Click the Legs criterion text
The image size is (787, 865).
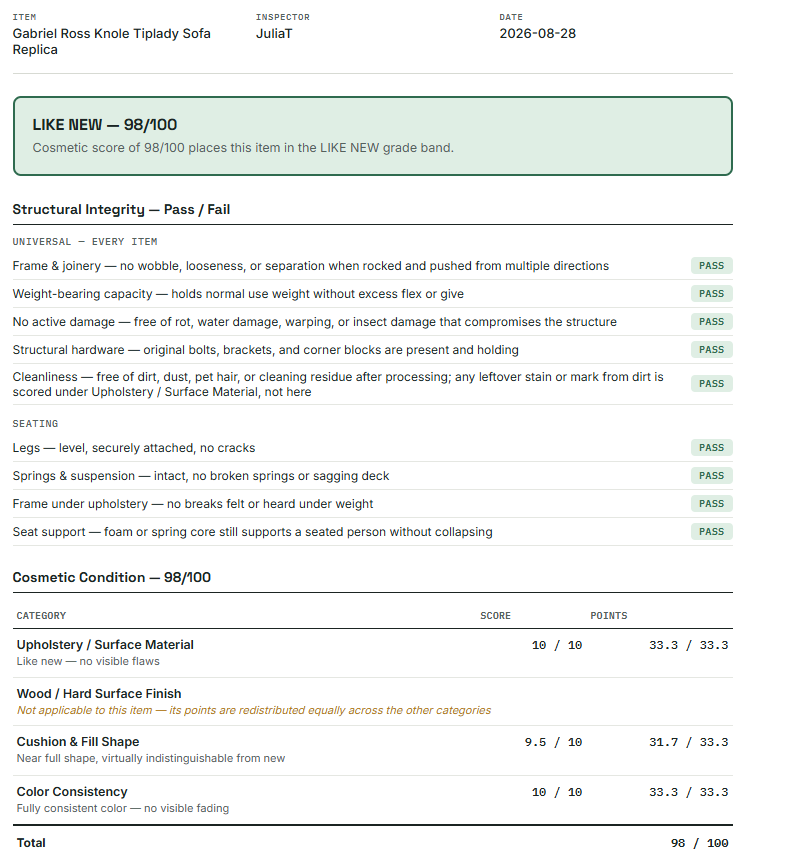(x=134, y=448)
